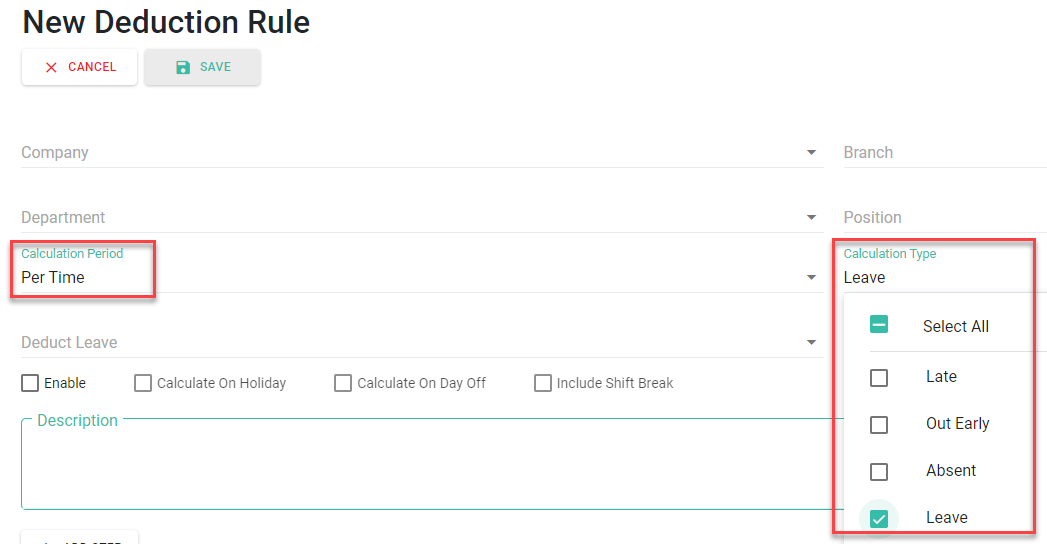Image resolution: width=1047 pixels, height=544 pixels.
Task: Click inside the Description text area
Action: (x=420, y=465)
